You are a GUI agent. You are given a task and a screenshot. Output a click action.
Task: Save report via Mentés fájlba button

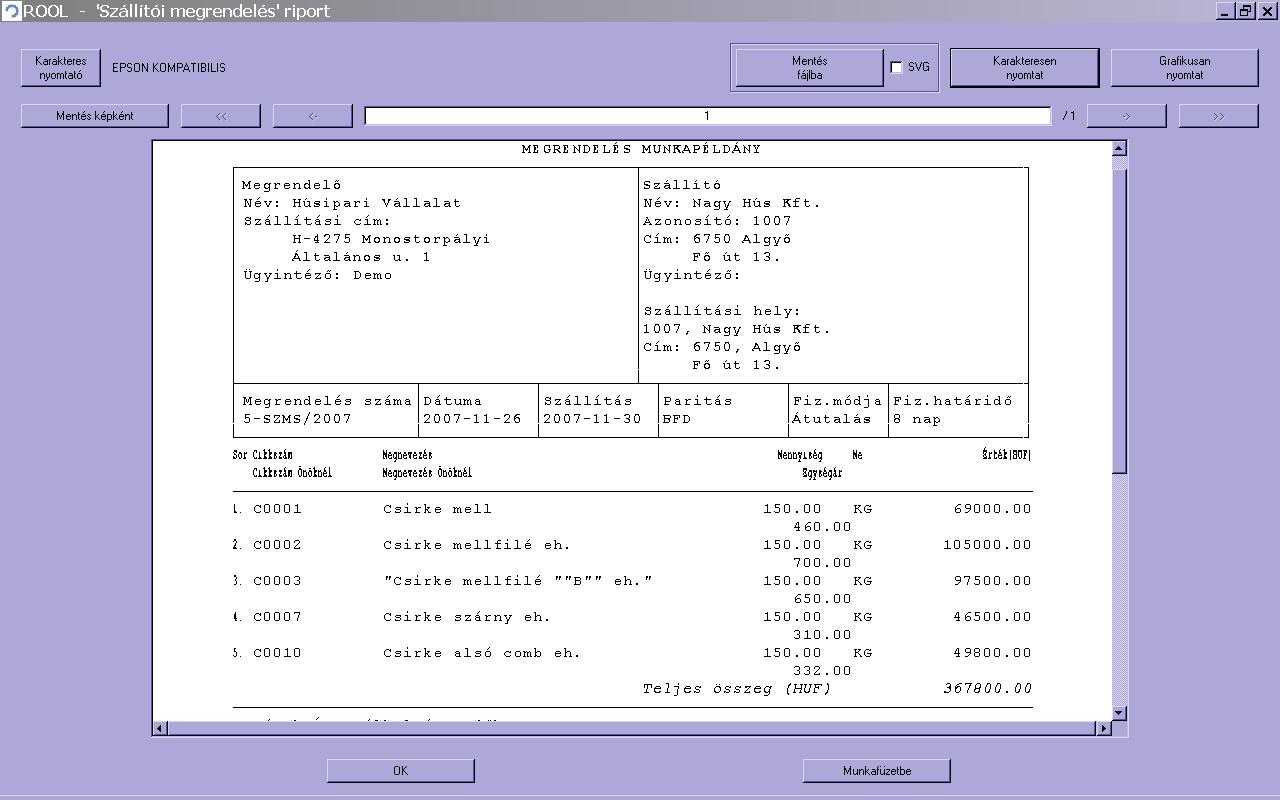click(809, 68)
